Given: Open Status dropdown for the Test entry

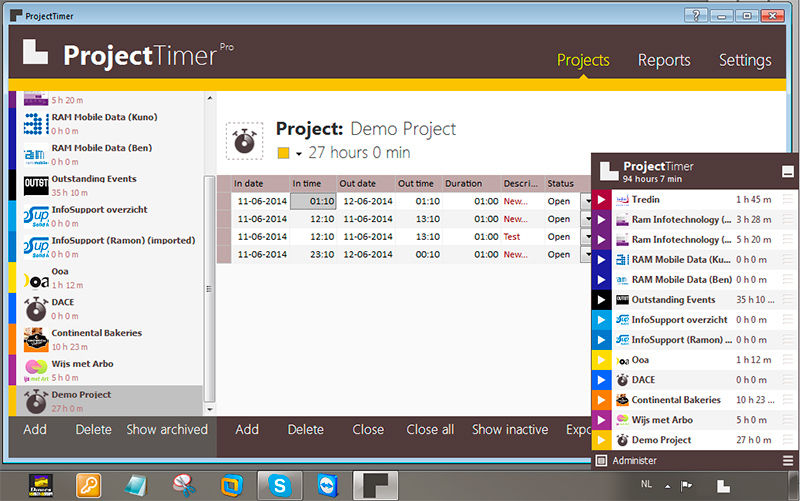Looking at the screenshot, I should pyautogui.click(x=586, y=237).
